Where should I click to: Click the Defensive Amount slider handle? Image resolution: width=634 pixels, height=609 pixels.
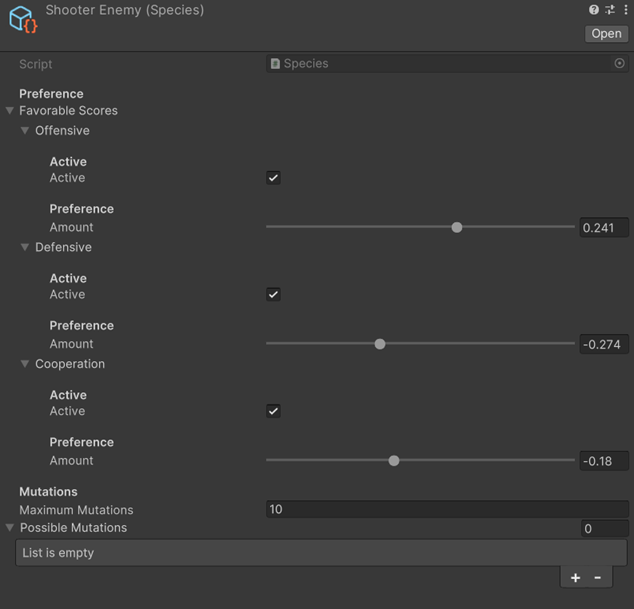click(380, 344)
